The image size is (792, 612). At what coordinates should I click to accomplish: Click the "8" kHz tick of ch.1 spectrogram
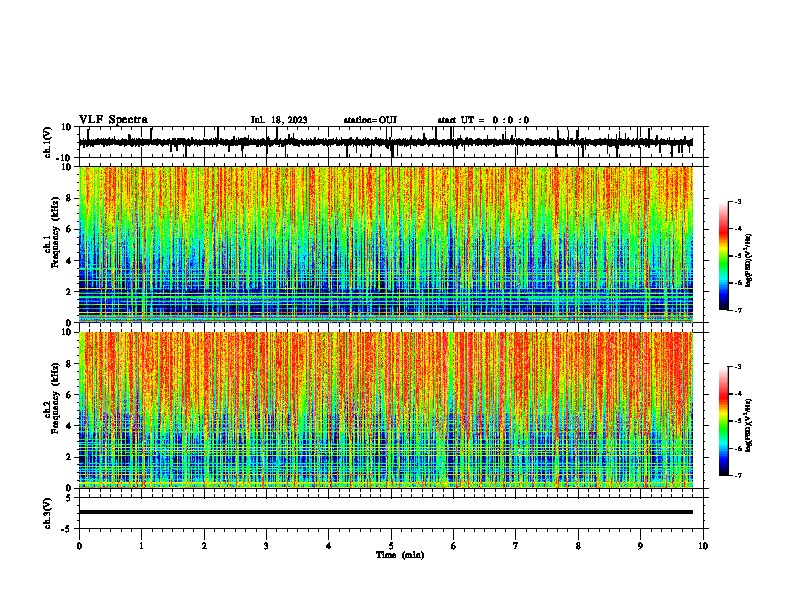pos(69,198)
